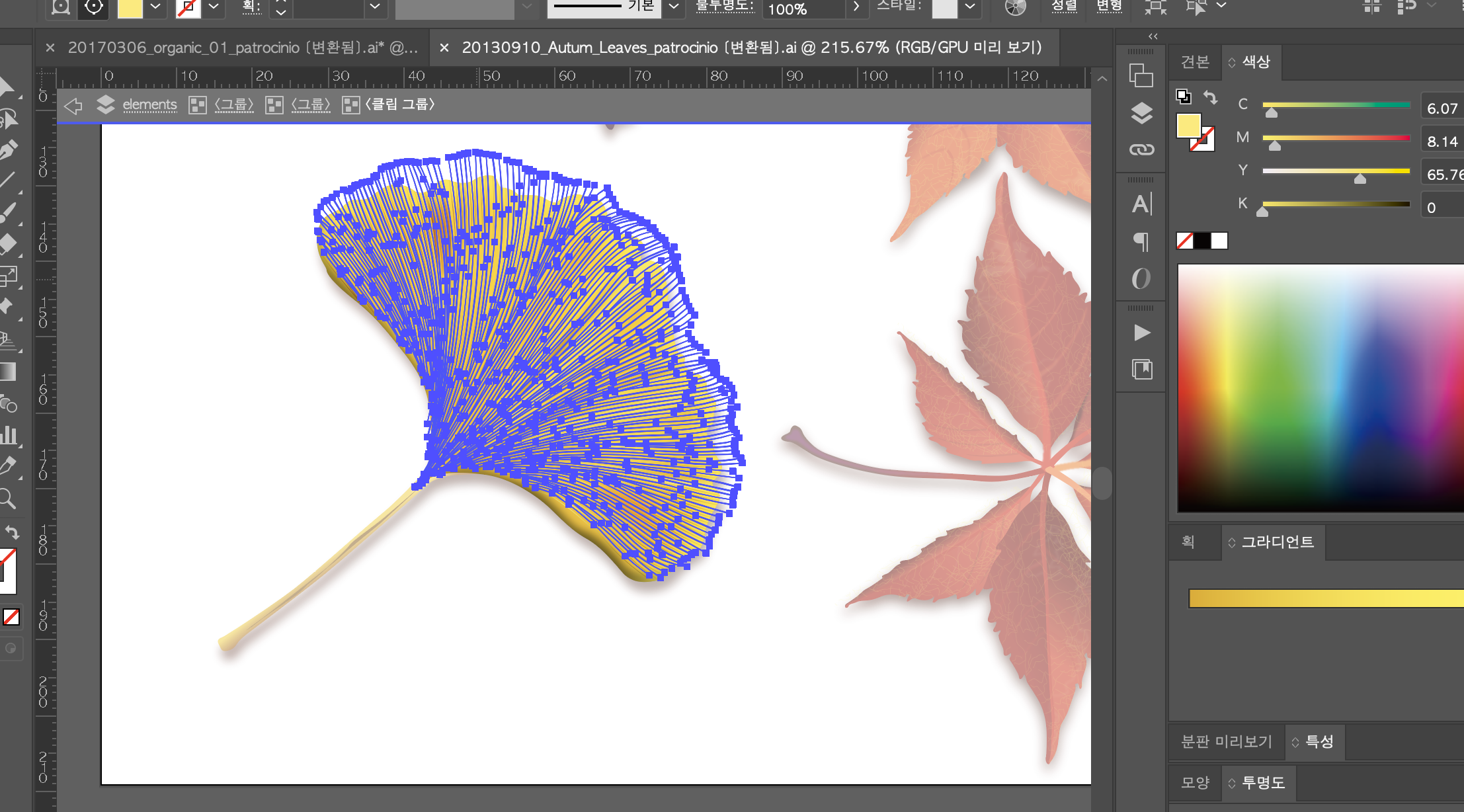Open the fill color dropdown arrow
Image resolution: width=1464 pixels, height=812 pixels.
point(155,7)
